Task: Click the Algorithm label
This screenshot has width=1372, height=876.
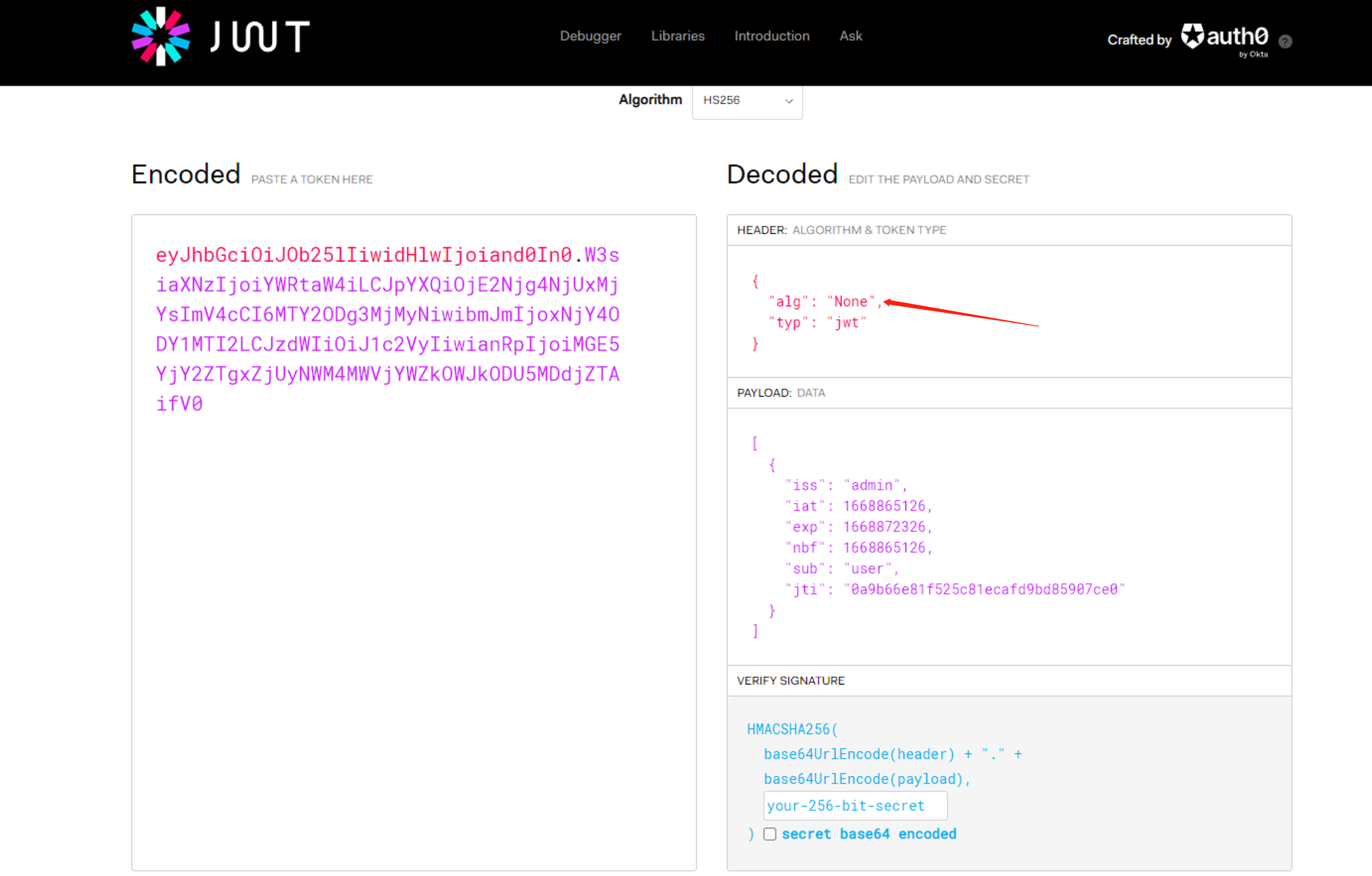Action: click(x=650, y=100)
